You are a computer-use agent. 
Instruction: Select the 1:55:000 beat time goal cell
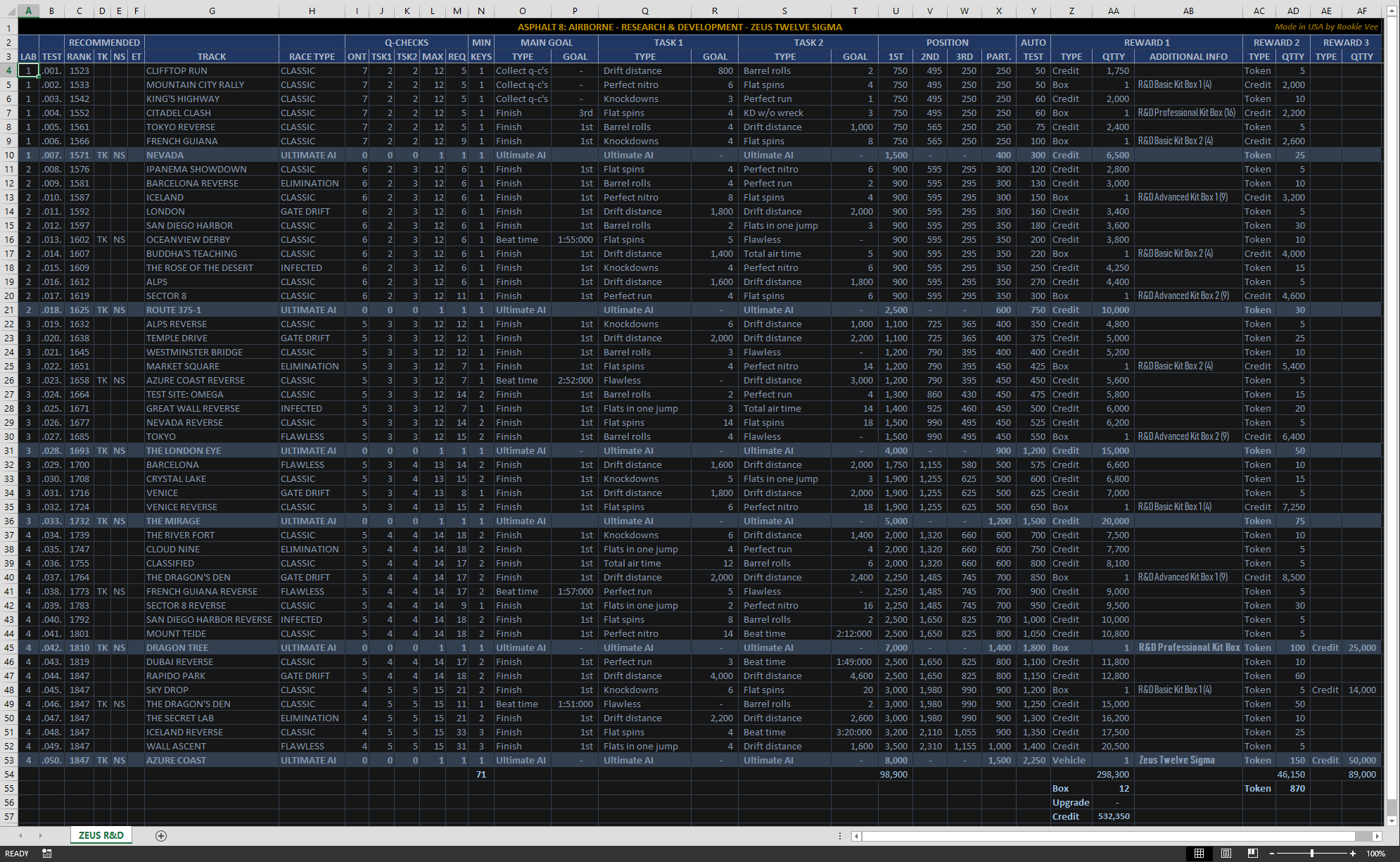(x=575, y=239)
